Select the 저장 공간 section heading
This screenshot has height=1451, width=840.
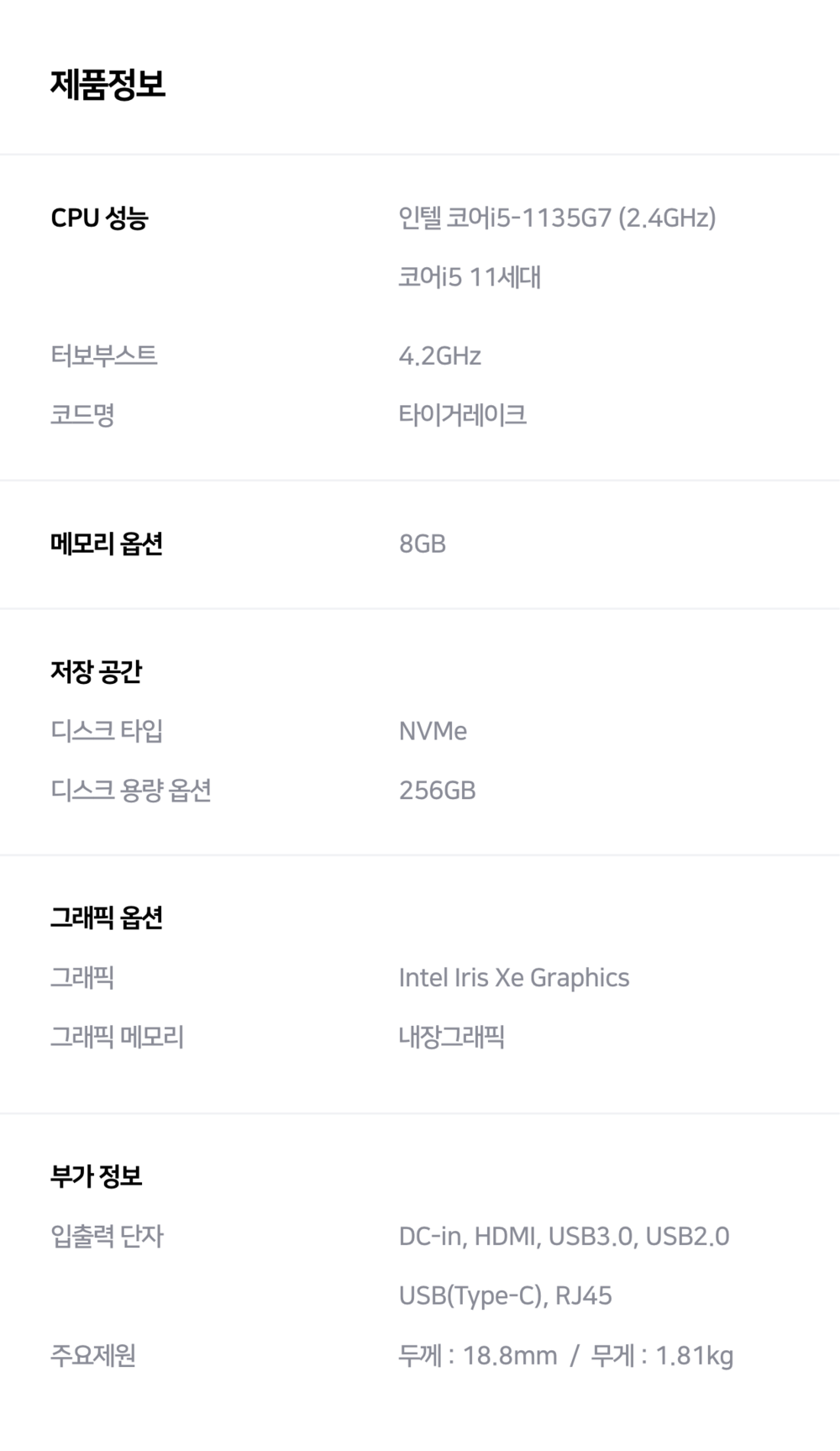96,671
